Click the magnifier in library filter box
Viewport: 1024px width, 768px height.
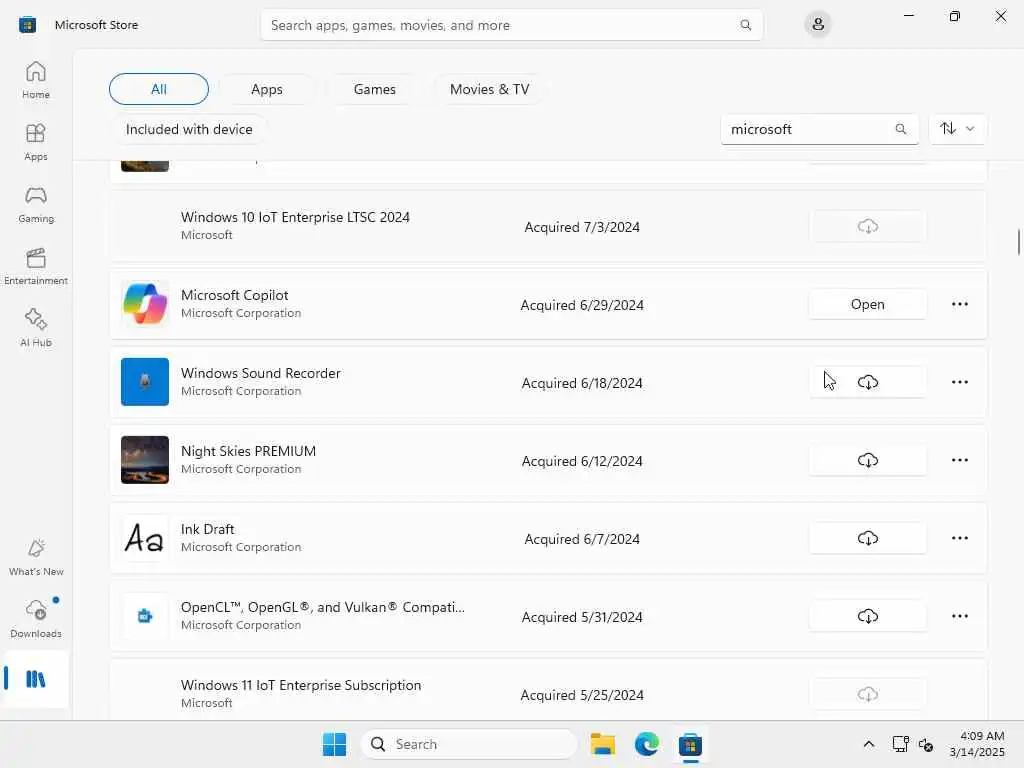coord(901,129)
